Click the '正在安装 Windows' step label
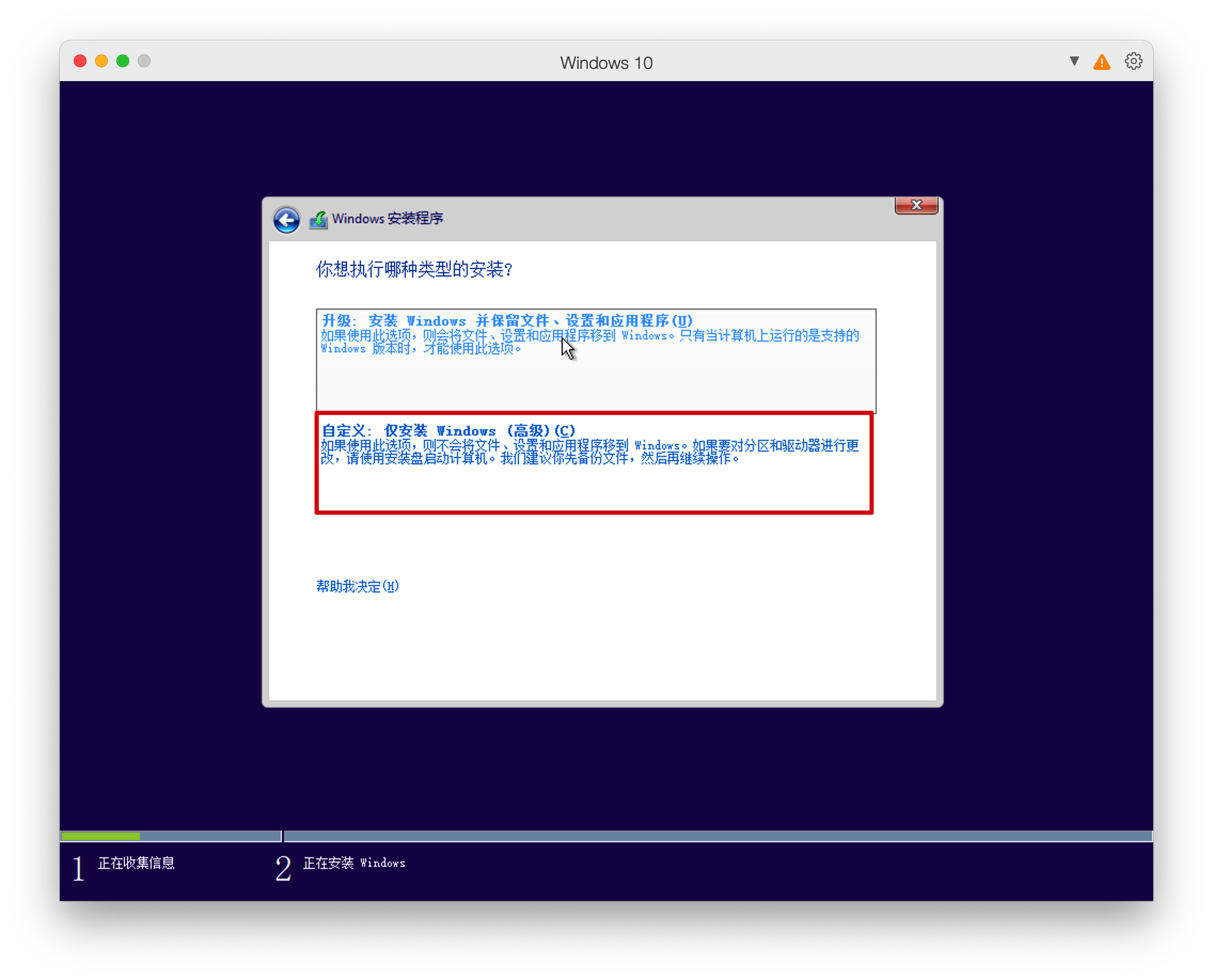Screen dimensions: 1213x980 pos(354,863)
